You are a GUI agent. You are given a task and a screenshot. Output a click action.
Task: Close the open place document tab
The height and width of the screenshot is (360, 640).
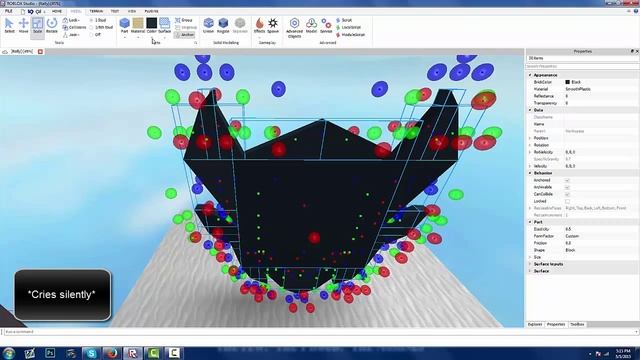tap(40, 51)
